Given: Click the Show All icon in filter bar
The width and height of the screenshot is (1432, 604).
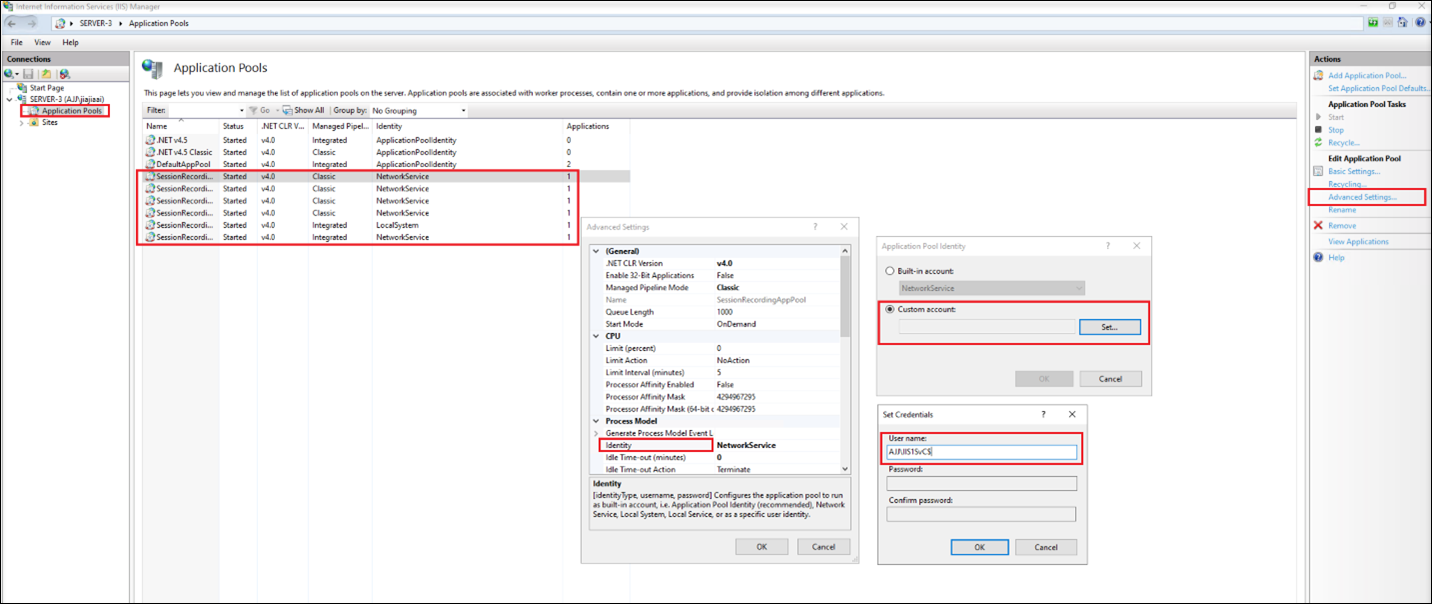Looking at the screenshot, I should pyautogui.click(x=287, y=110).
